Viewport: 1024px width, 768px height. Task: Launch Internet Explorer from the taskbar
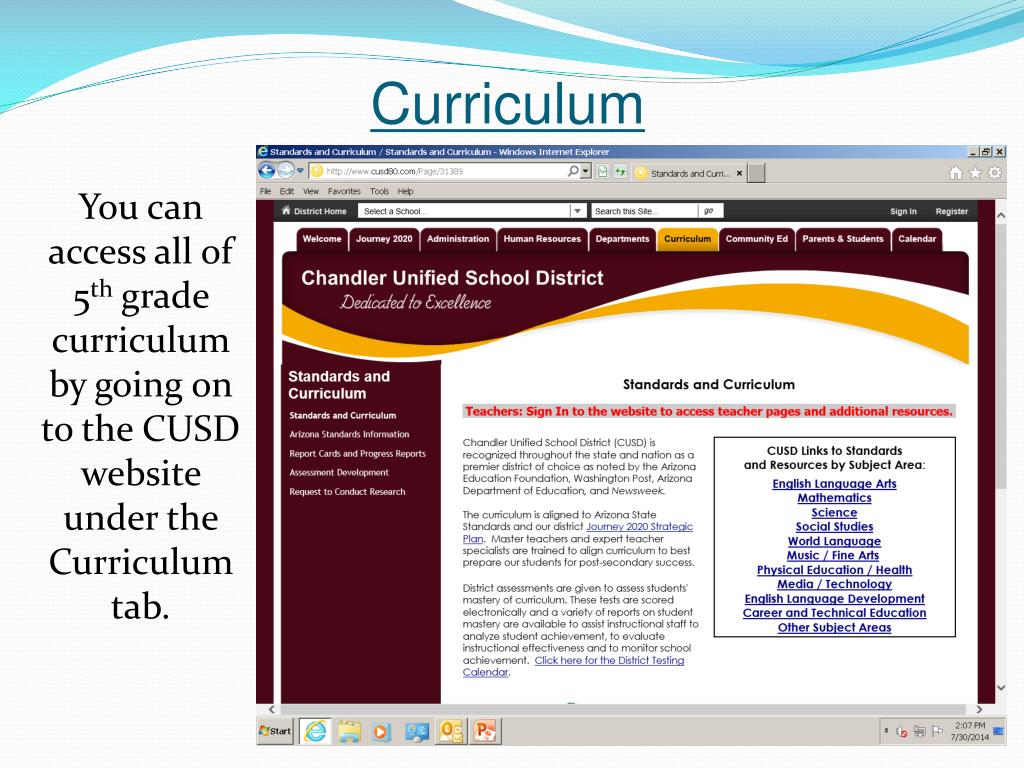(315, 731)
